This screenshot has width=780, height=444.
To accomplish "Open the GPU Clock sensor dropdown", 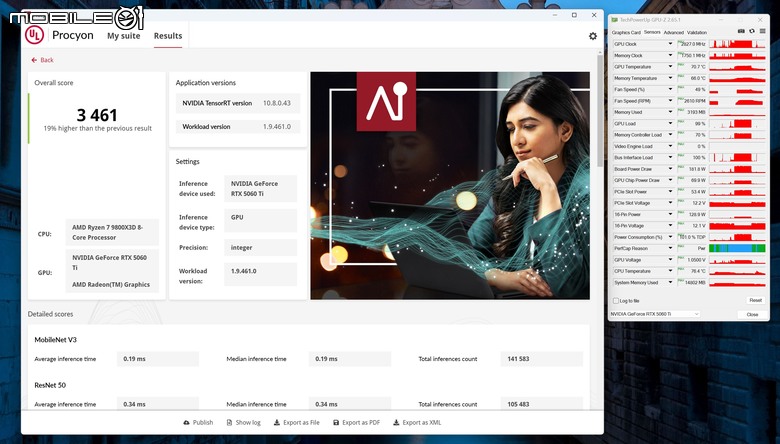I will (x=670, y=44).
